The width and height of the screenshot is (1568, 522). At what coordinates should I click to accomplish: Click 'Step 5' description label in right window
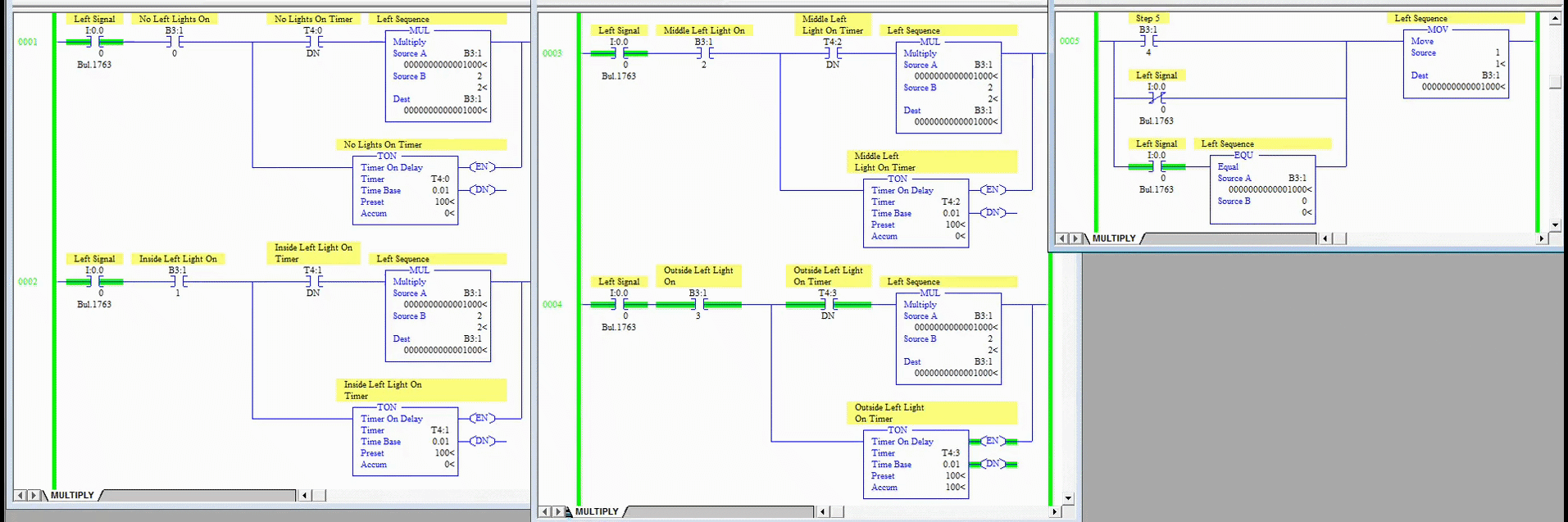click(x=1148, y=18)
